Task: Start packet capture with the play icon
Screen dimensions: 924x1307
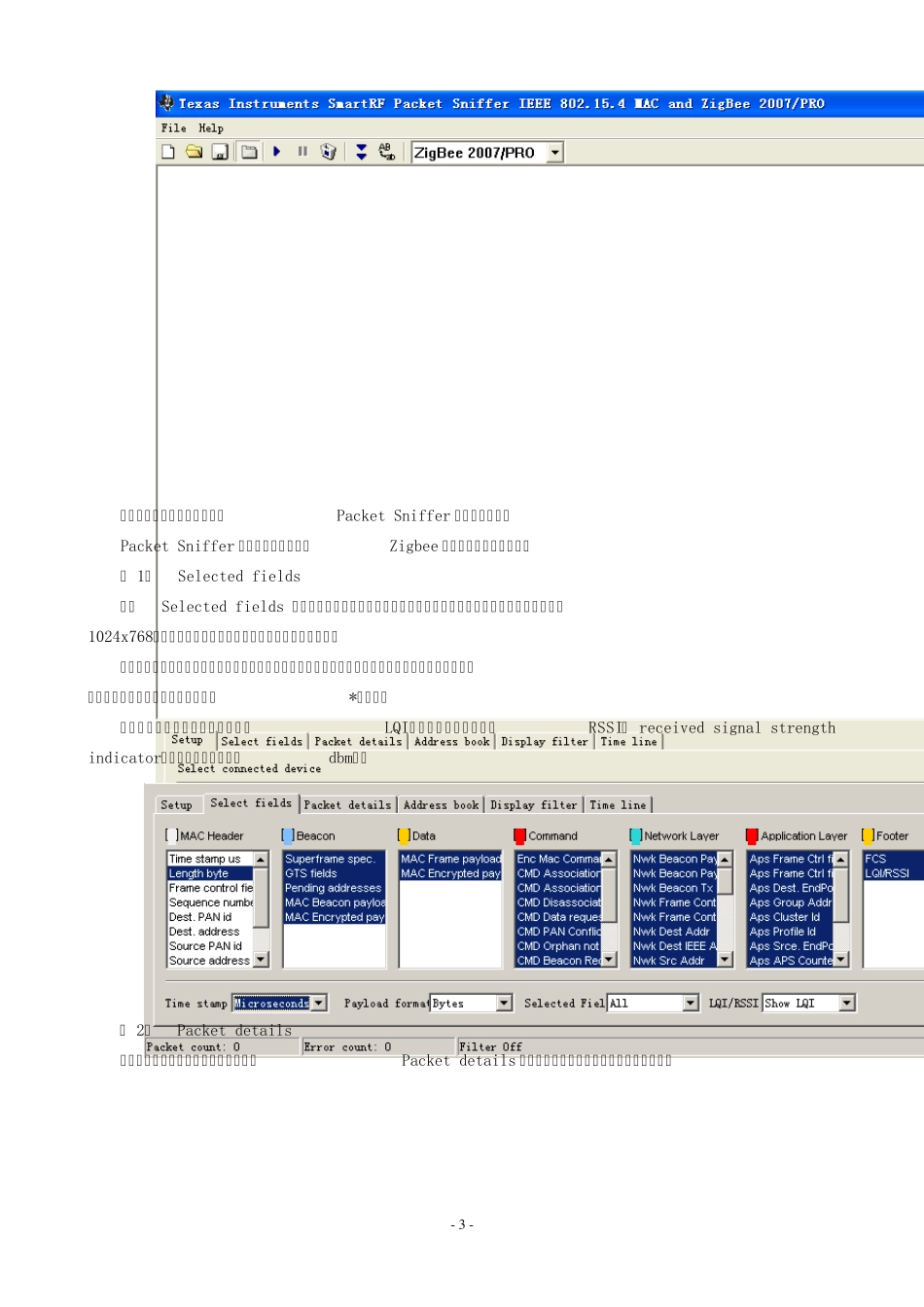Action: [277, 152]
